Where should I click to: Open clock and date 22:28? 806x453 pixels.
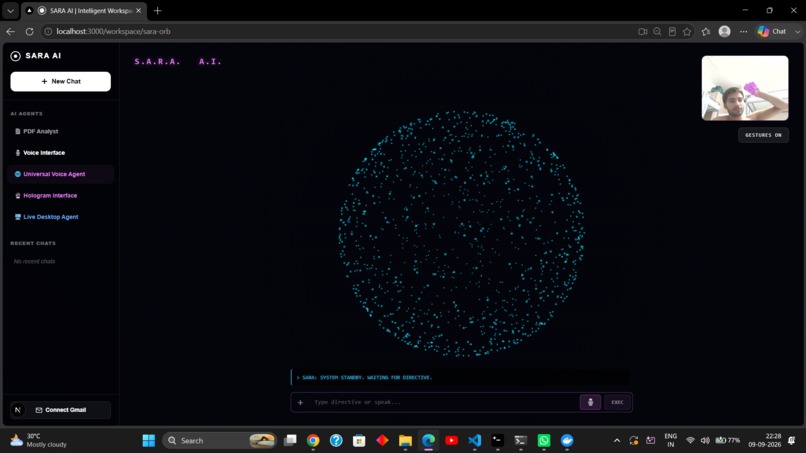[x=764, y=441]
